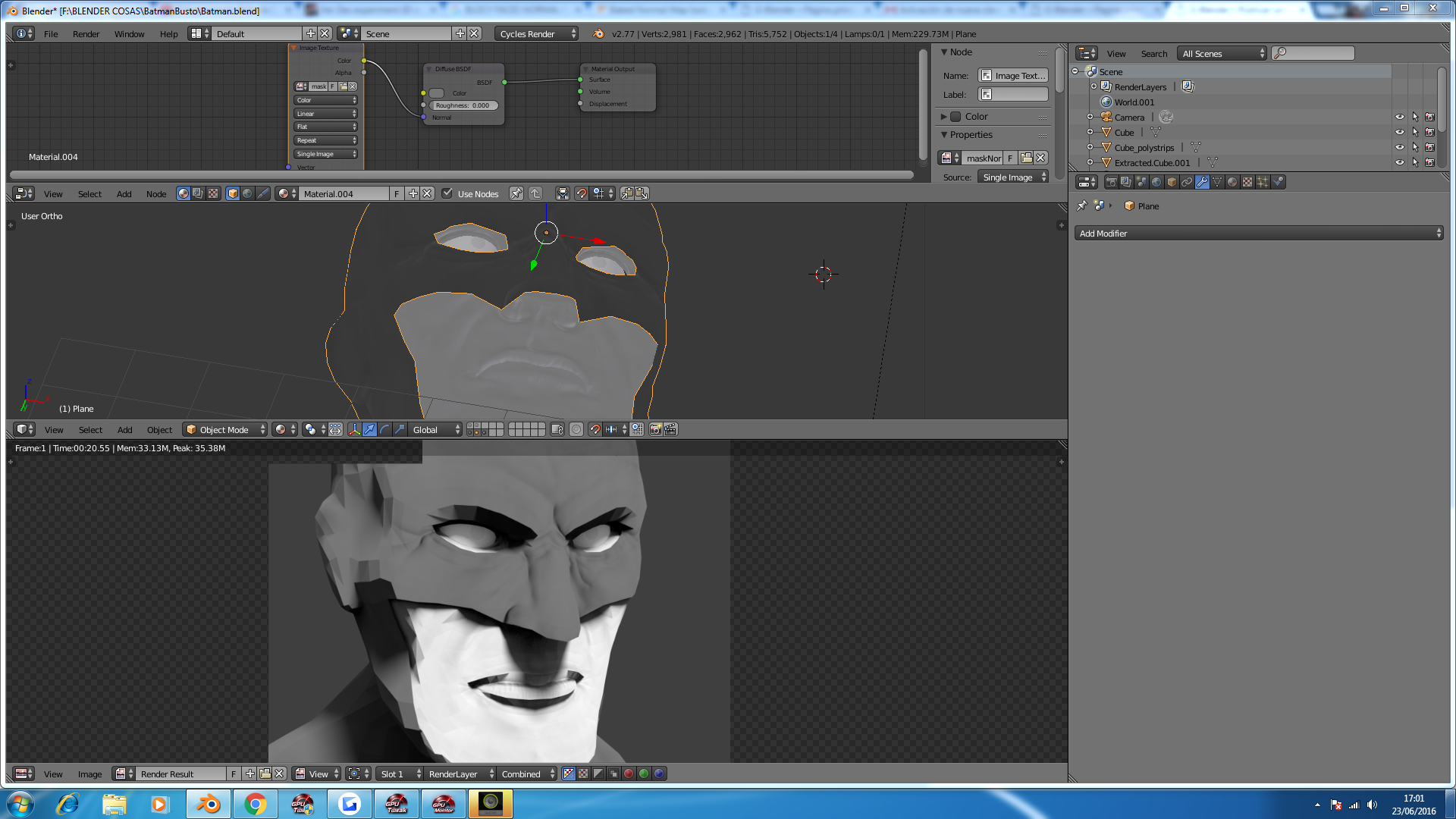Hide Cube_polystrips in the viewport
1456x819 pixels.
[x=1400, y=147]
